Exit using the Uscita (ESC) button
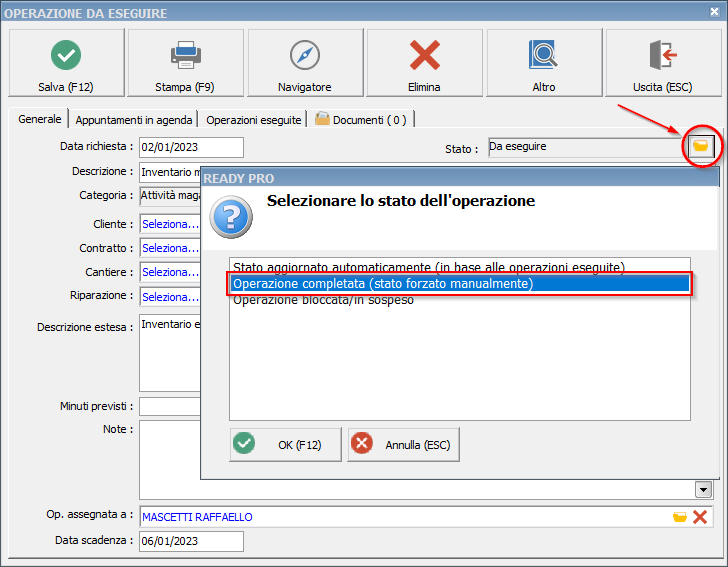The height and width of the screenshot is (567, 728). pyautogui.click(x=663, y=63)
